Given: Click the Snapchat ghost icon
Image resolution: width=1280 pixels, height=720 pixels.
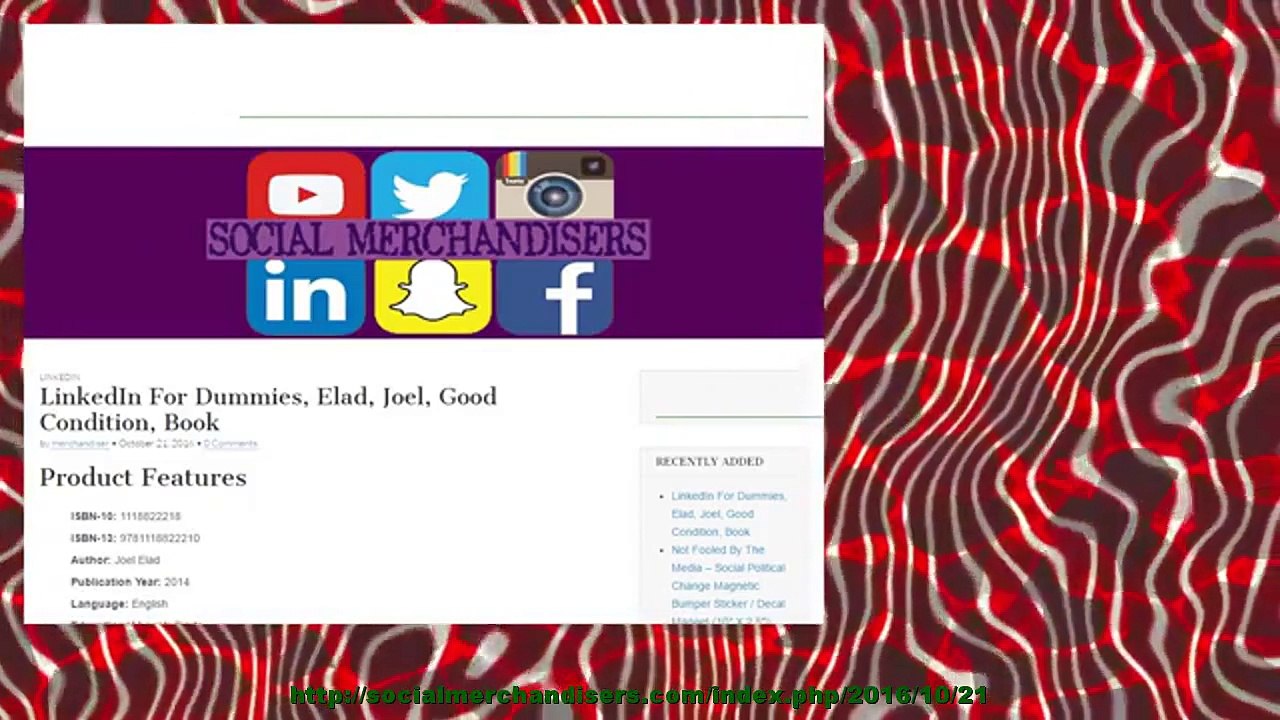Looking at the screenshot, I should pyautogui.click(x=432, y=296).
